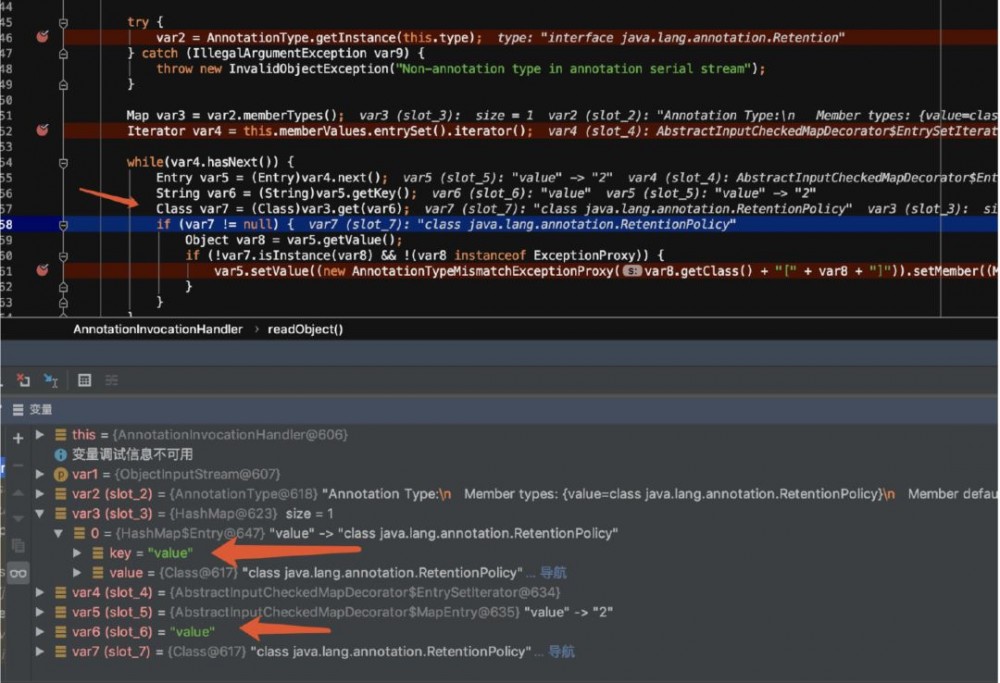Image resolution: width=1000 pixels, height=683 pixels.
Task: Select the var5 "value" -> "2" row
Action: [x=499, y=613]
